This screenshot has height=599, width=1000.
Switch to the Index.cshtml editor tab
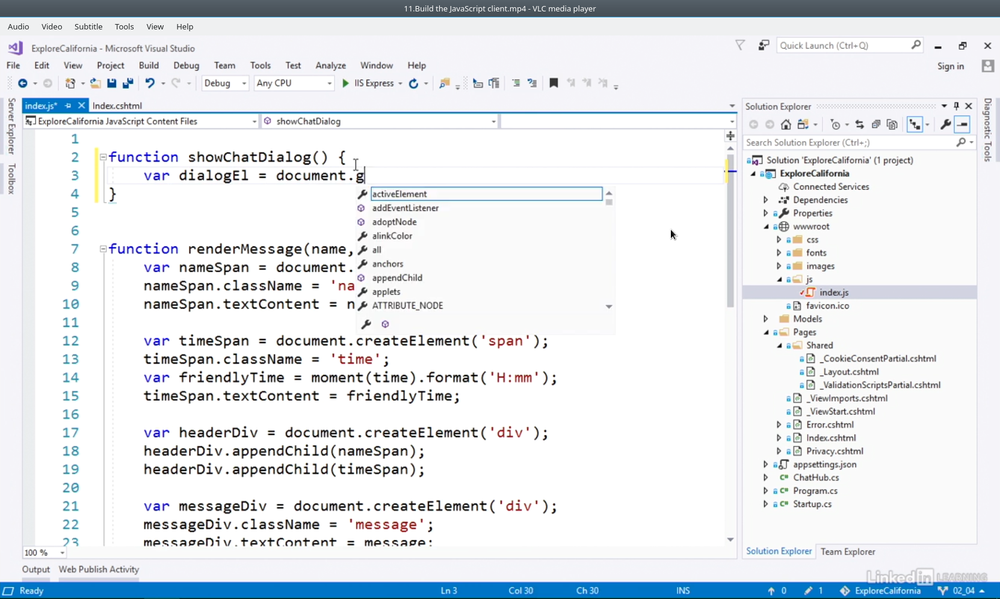pyautogui.click(x=117, y=106)
